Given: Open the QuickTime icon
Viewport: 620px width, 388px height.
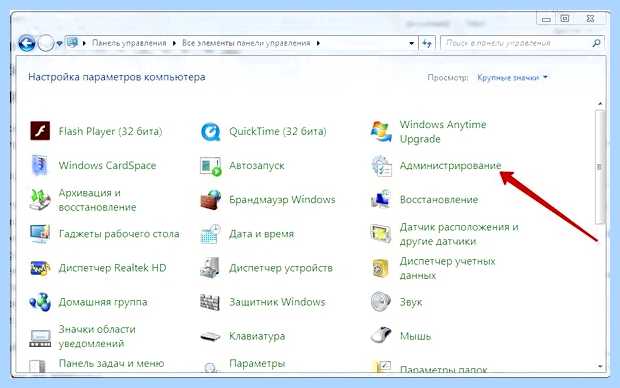Looking at the screenshot, I should 210,131.
